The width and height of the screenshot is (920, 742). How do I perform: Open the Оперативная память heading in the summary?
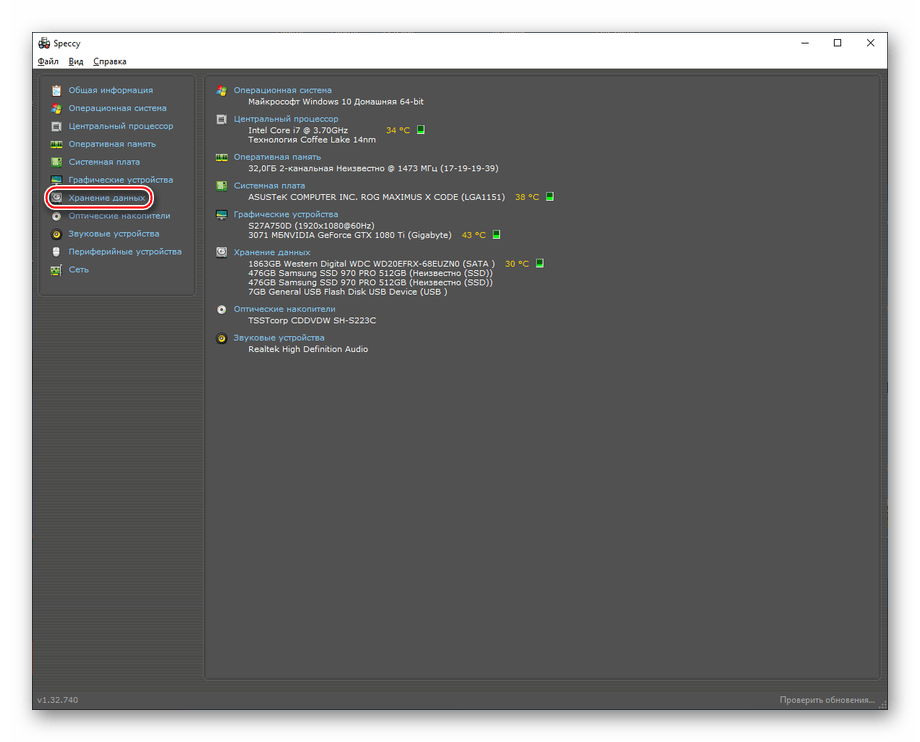coord(277,157)
